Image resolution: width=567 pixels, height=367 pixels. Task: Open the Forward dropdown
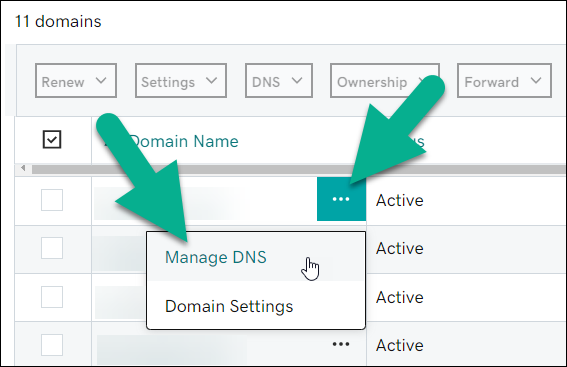(504, 81)
